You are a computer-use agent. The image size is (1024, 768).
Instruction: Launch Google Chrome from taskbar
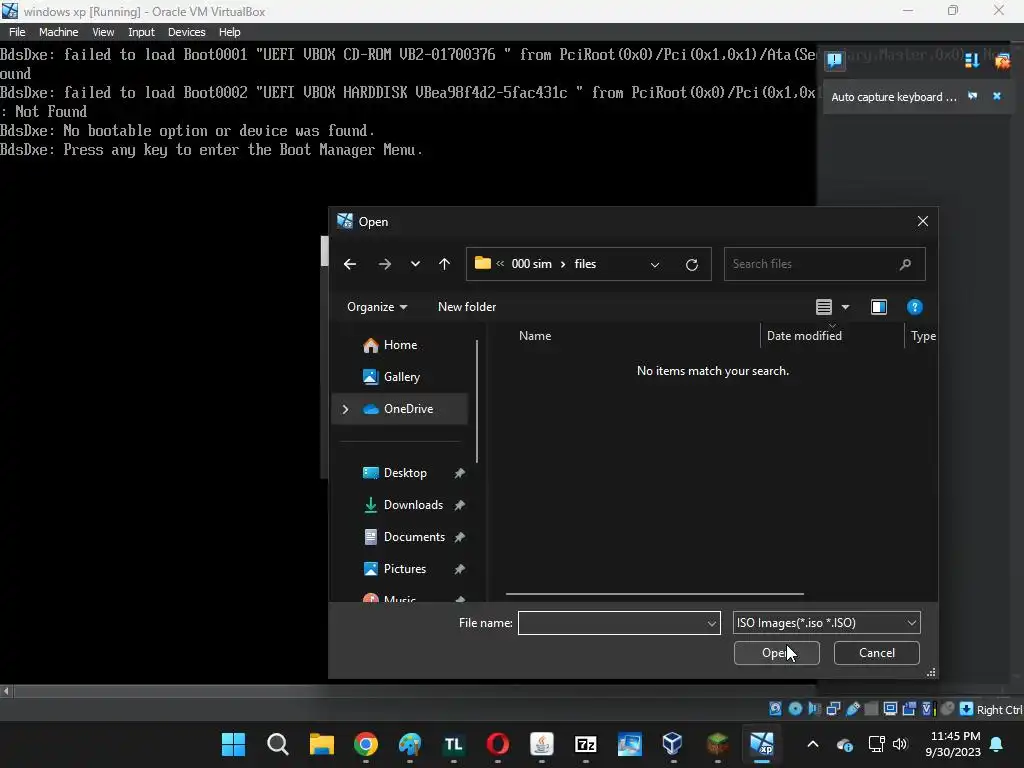pyautogui.click(x=366, y=744)
